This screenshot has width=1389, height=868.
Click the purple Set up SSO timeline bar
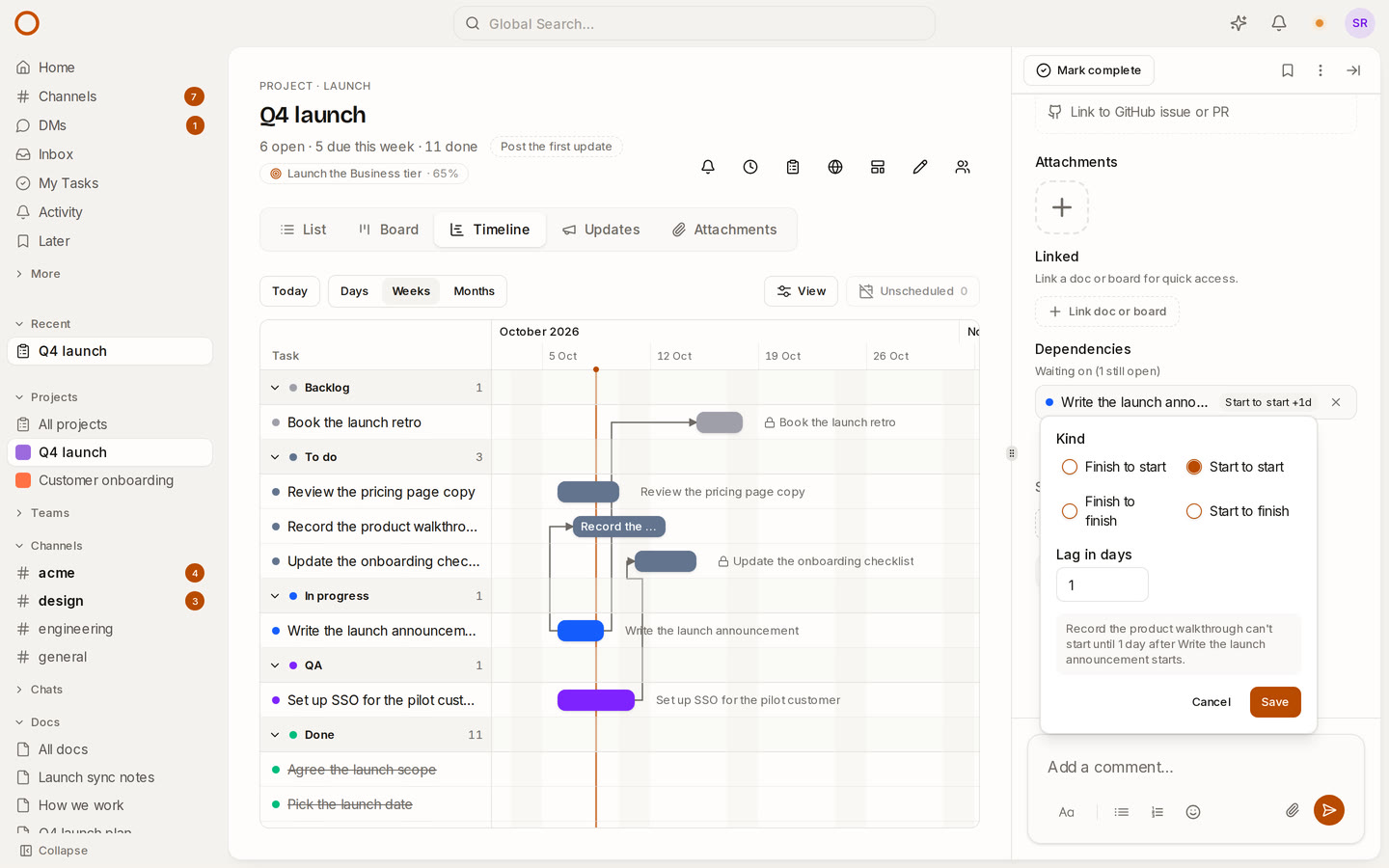[596, 700]
